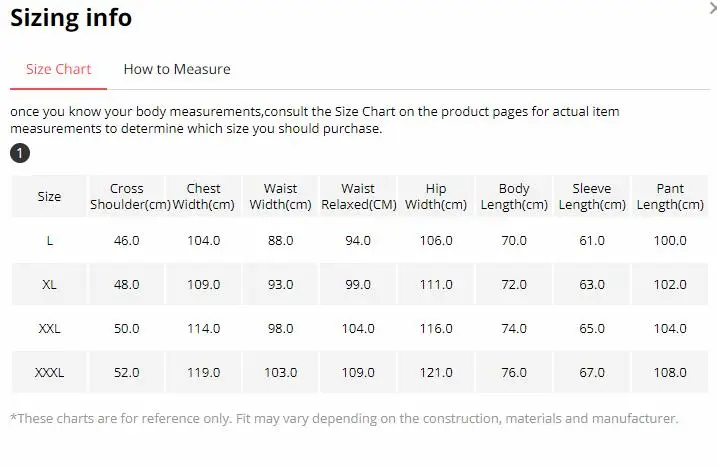Select the XXL size row label
Viewport: 717px width, 467px height.
[49, 328]
